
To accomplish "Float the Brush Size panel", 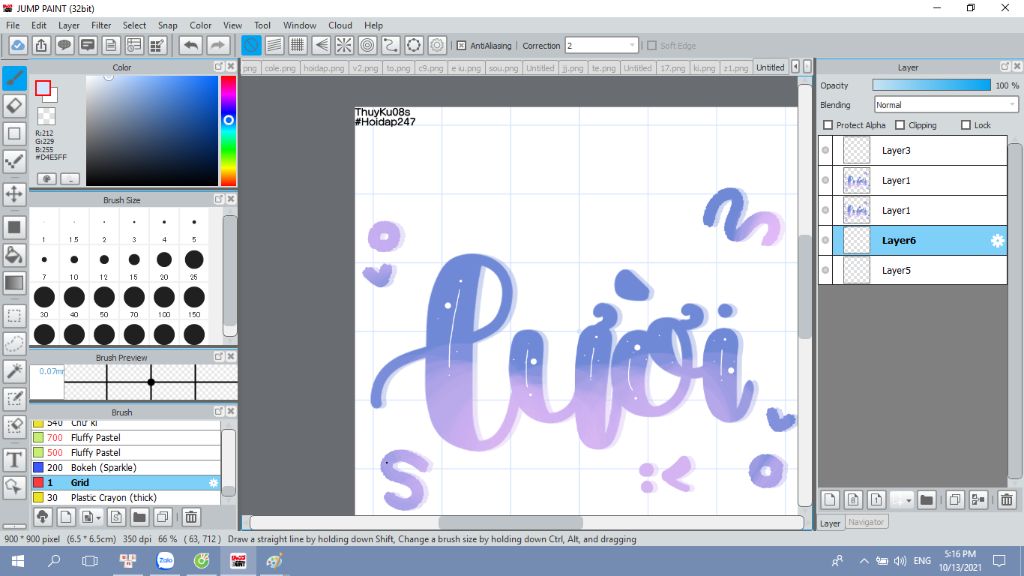I will point(219,199).
